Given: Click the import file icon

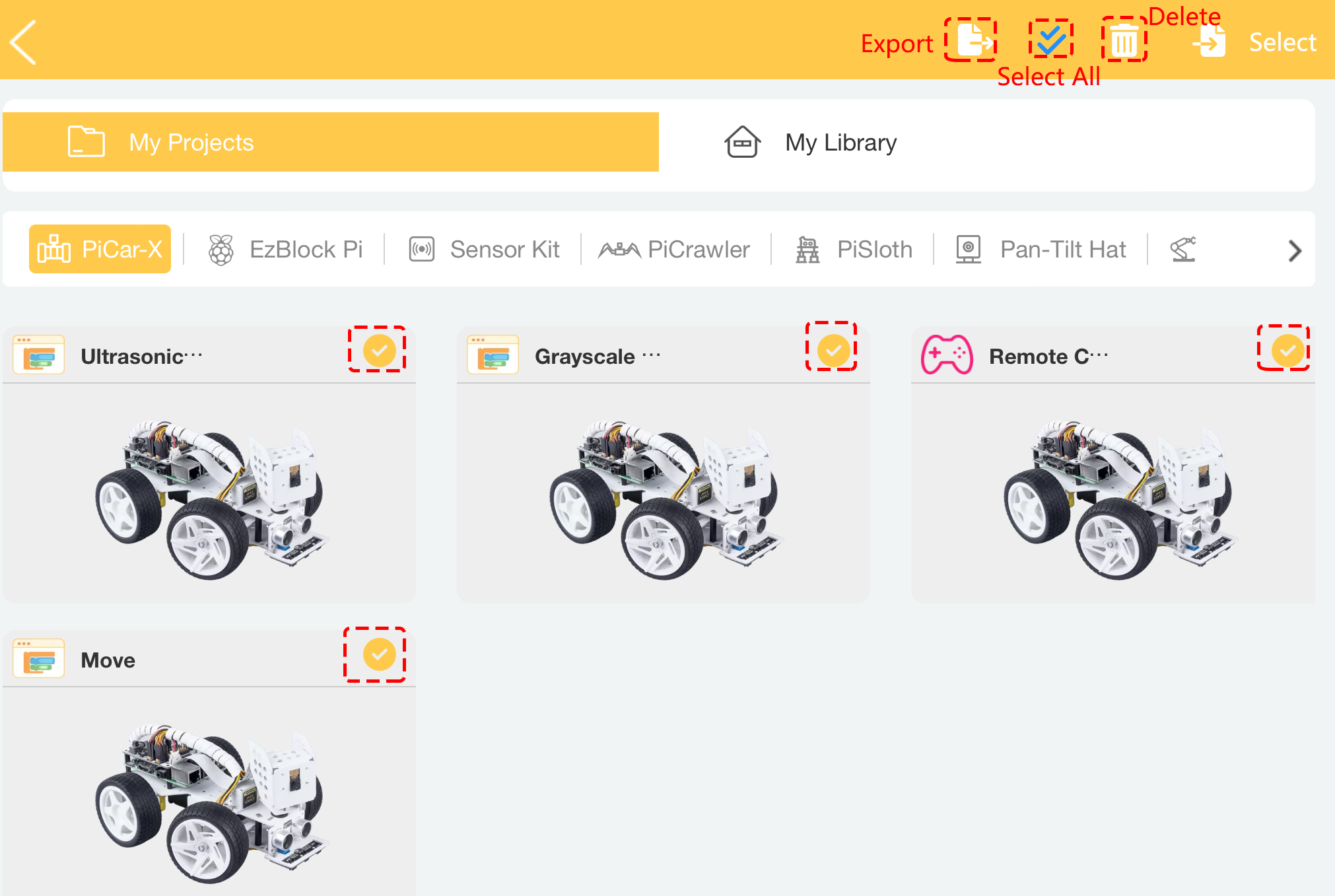Looking at the screenshot, I should (1209, 41).
